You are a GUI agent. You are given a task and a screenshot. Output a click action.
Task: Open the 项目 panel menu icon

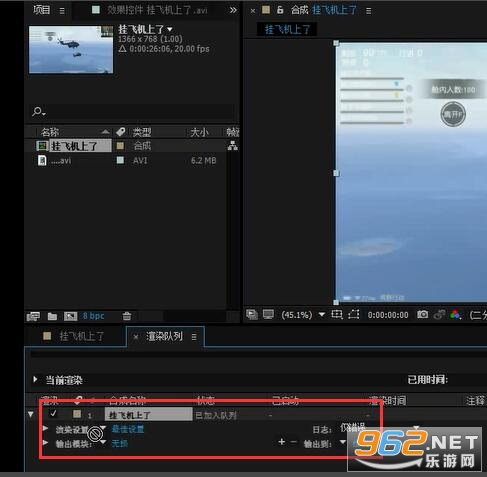coord(62,11)
